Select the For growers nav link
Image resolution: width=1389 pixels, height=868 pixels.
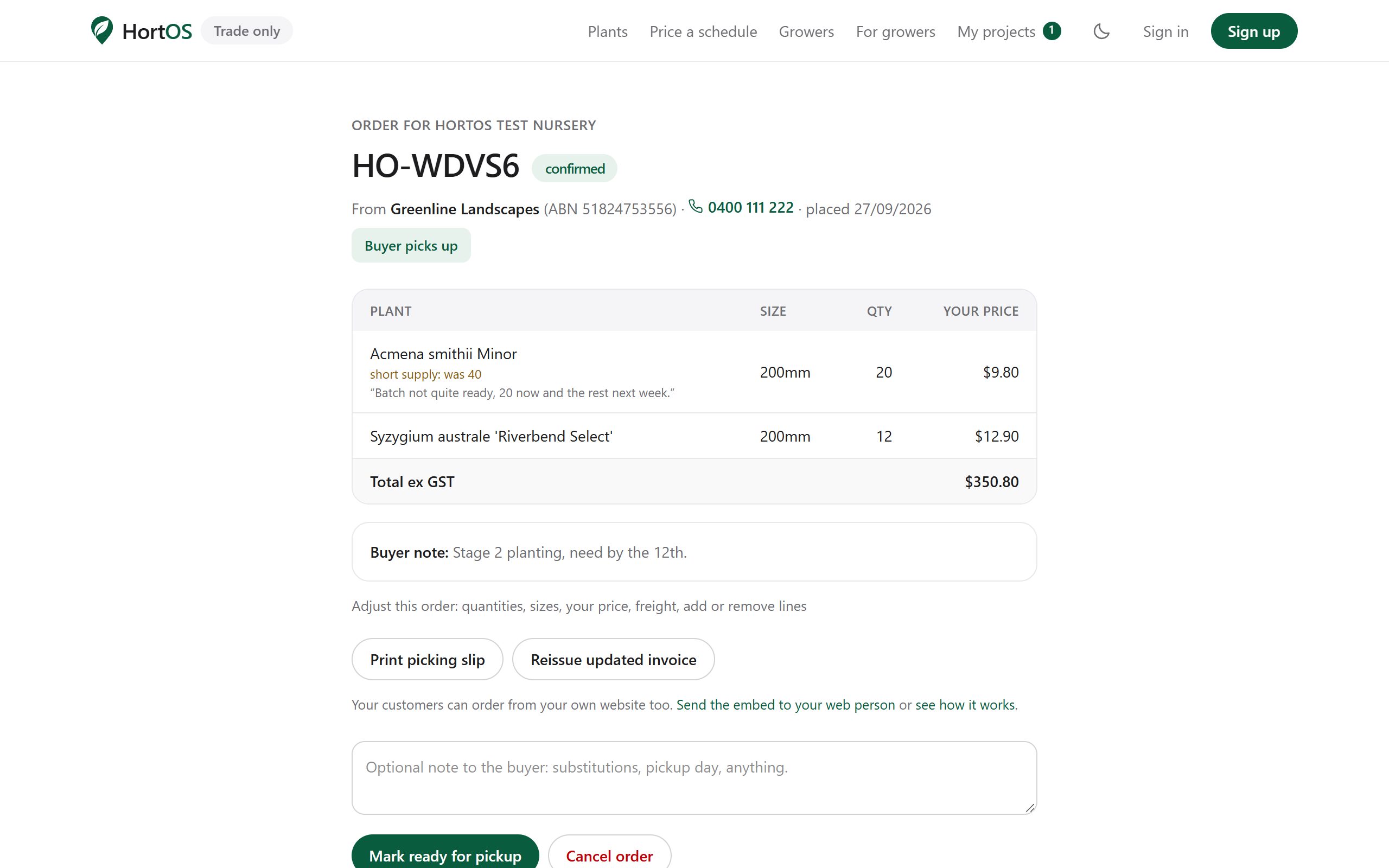point(895,31)
